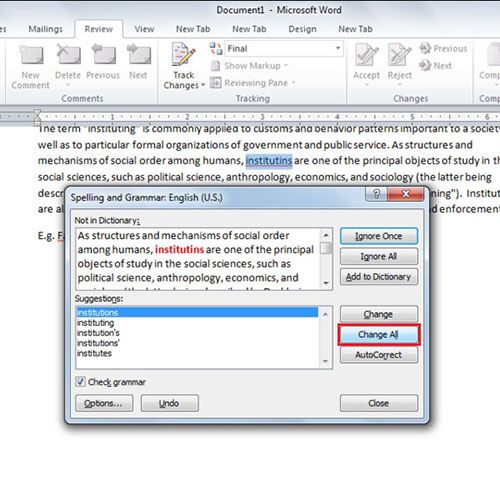This screenshot has width=500, height=500.
Task: Click Add to Dictionary button
Action: coord(379,277)
